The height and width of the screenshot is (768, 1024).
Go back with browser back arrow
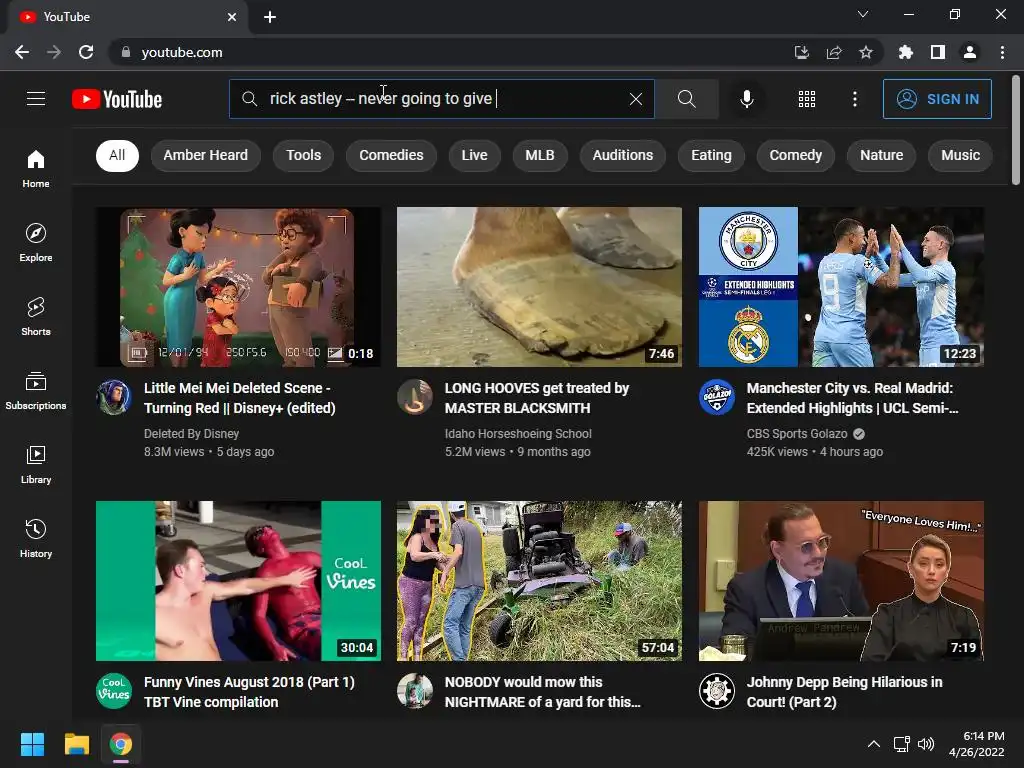click(22, 52)
